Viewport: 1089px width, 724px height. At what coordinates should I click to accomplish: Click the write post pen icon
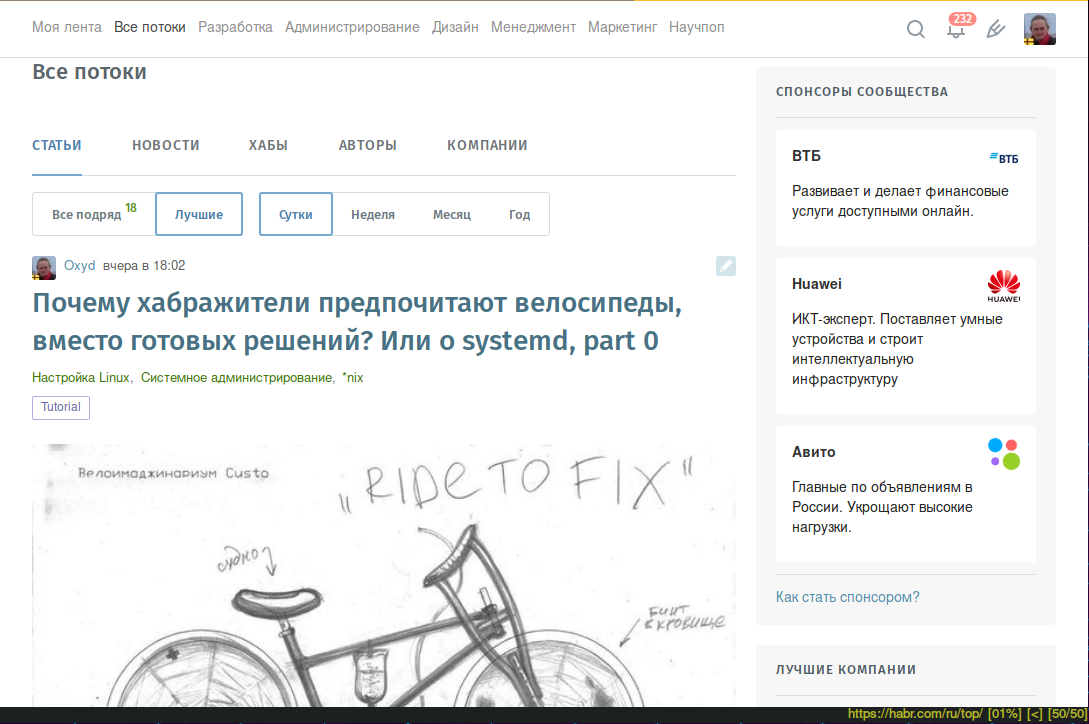(996, 29)
